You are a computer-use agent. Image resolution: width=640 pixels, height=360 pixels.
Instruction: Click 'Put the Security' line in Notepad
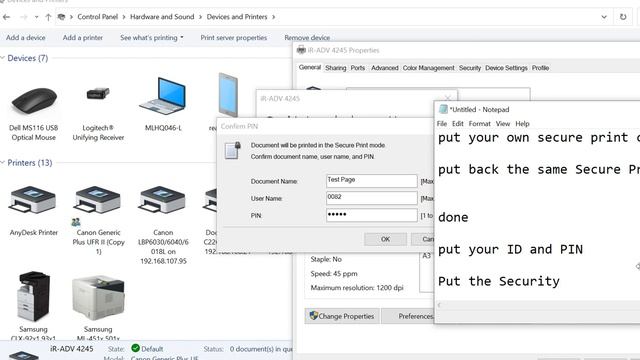pyautogui.click(x=499, y=281)
